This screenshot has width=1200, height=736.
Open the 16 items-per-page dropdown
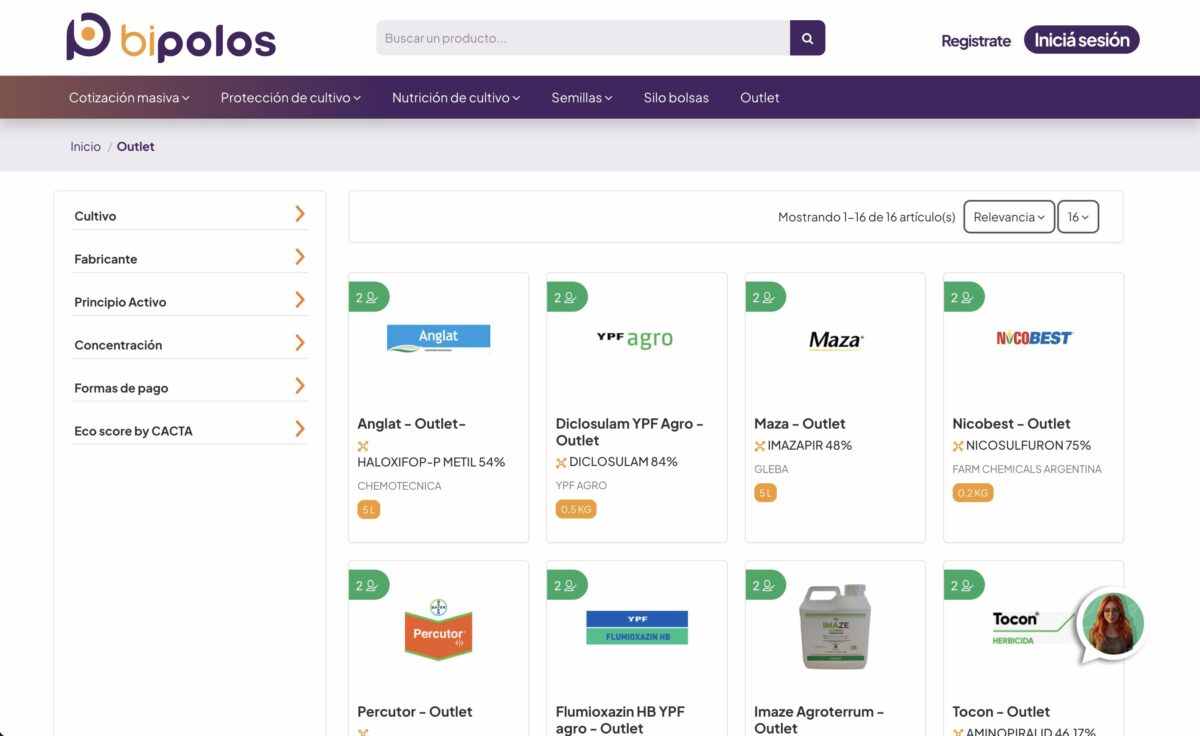[1078, 217]
